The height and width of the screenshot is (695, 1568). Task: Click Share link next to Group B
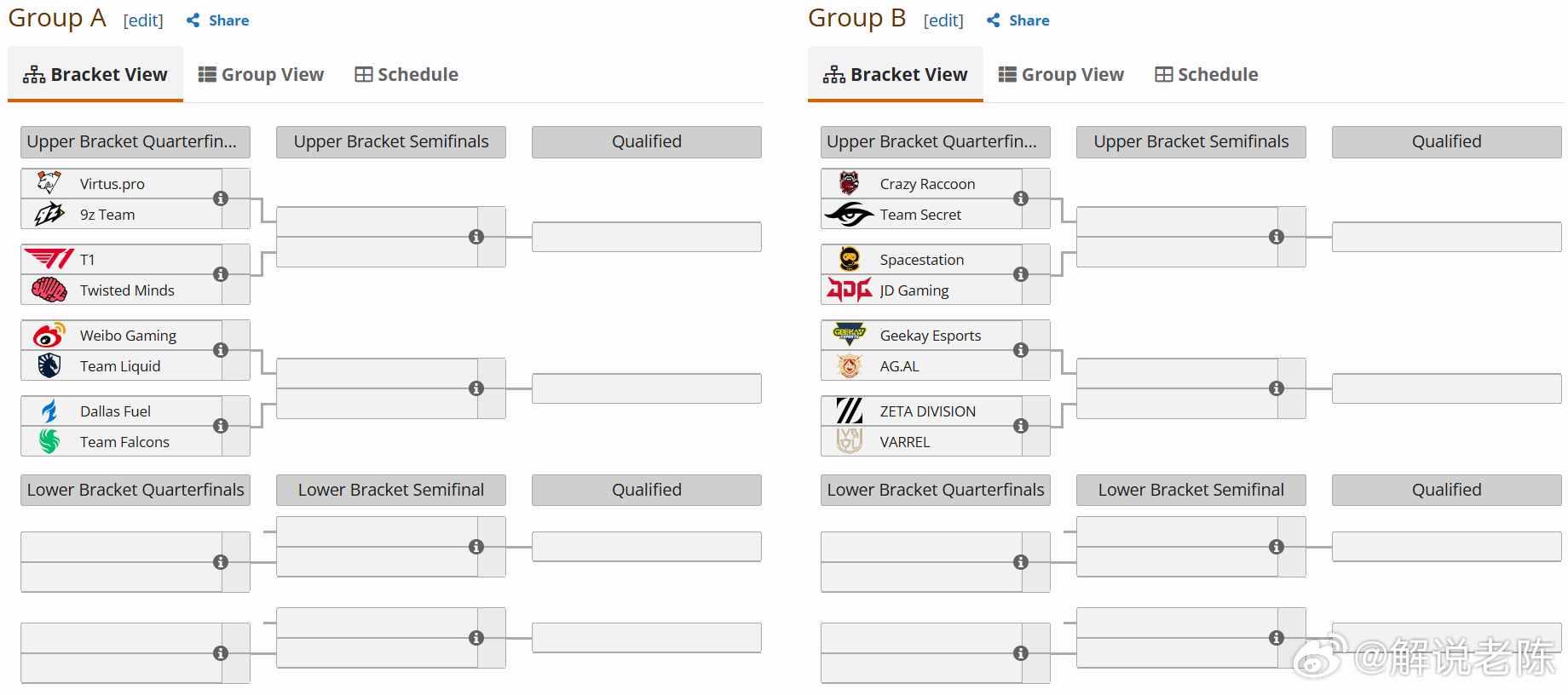1018,20
